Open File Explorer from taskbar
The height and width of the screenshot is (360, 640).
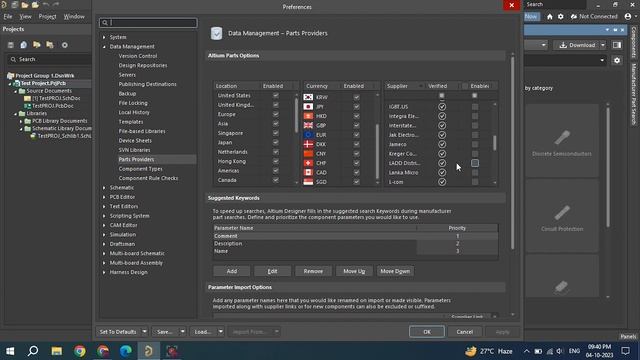(x=56, y=351)
